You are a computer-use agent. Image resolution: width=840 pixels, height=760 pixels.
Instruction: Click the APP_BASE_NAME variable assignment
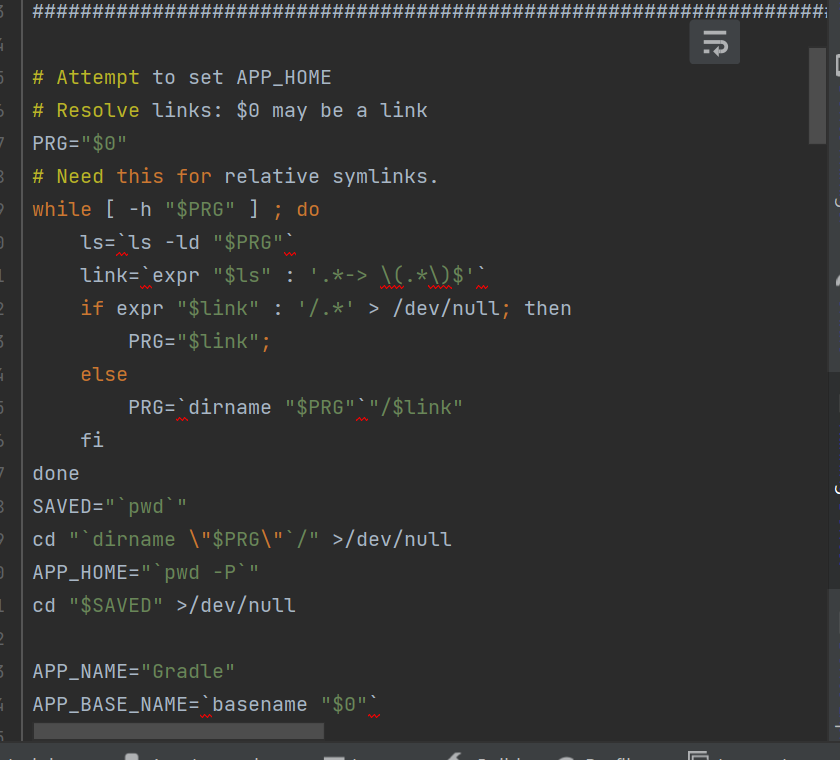(110, 704)
